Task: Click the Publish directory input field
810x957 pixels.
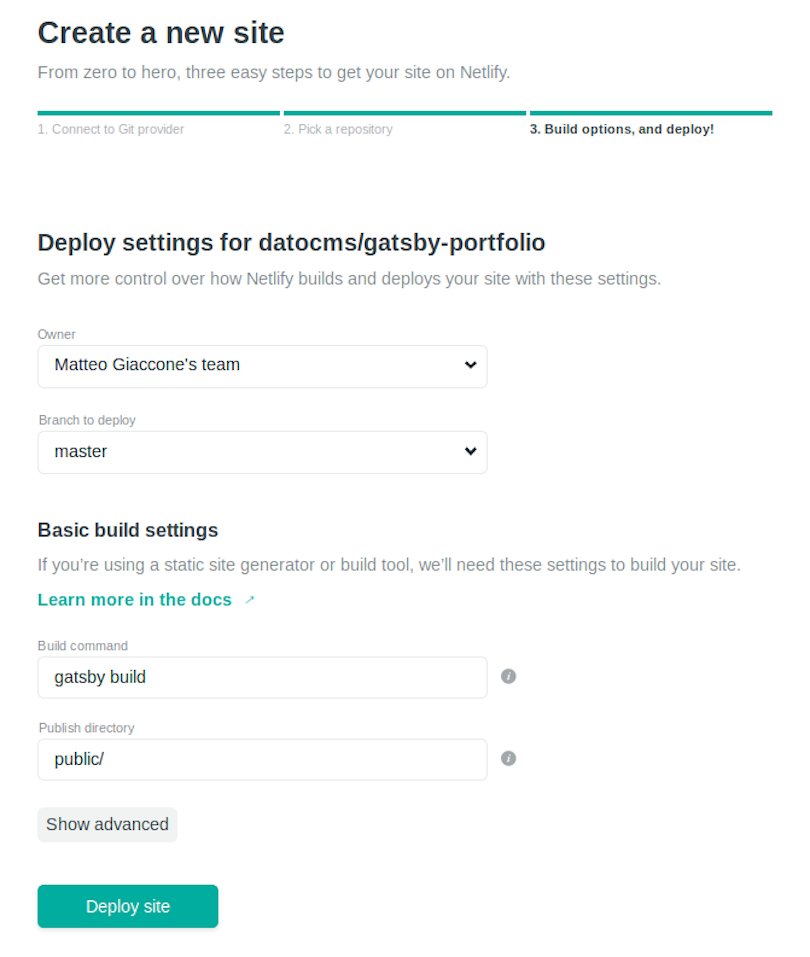Action: click(262, 759)
